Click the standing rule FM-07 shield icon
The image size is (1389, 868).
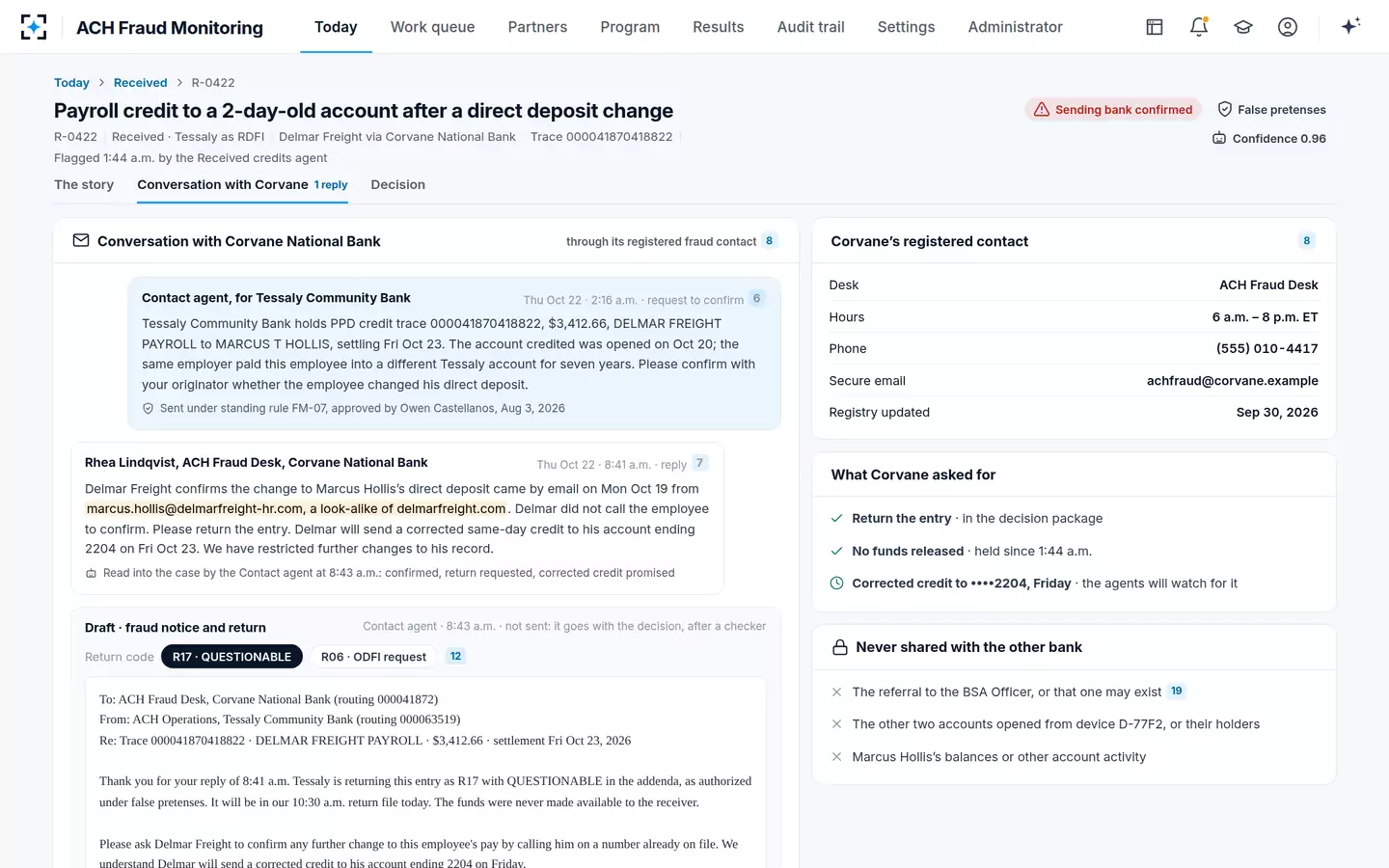(149, 409)
